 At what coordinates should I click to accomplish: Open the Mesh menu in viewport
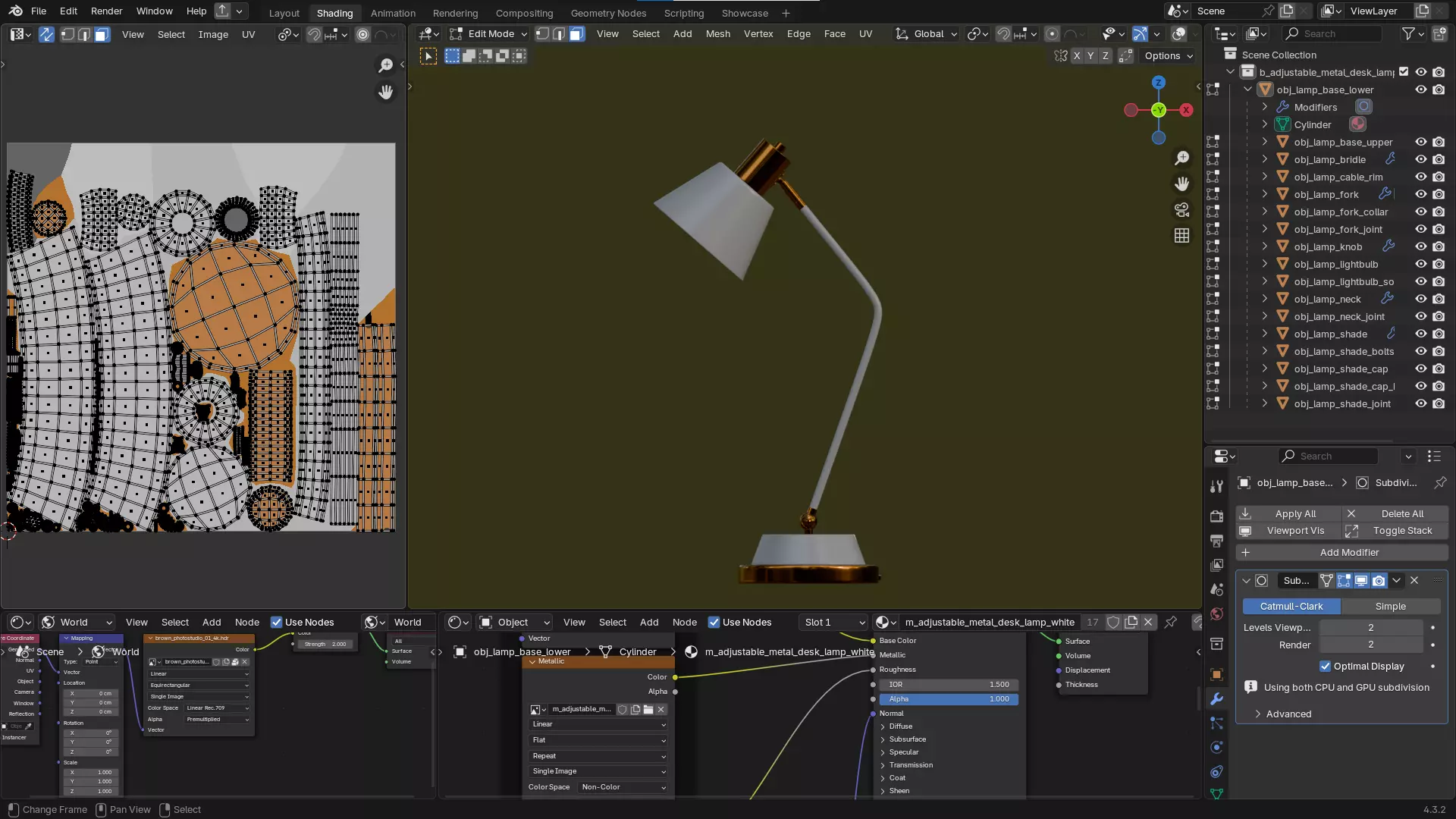718,34
